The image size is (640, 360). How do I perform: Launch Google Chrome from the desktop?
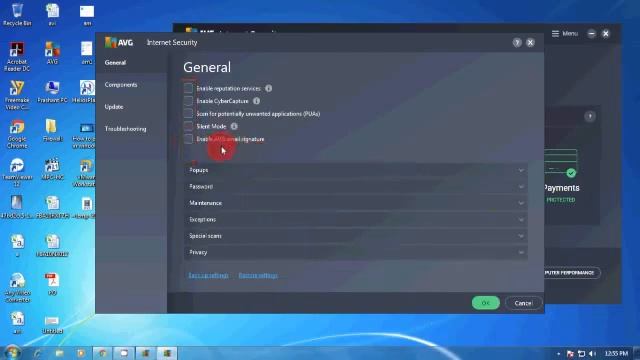click(17, 134)
